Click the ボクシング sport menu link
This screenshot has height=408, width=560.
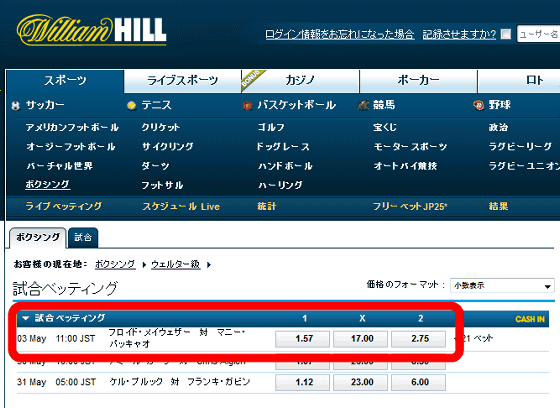click(x=47, y=184)
